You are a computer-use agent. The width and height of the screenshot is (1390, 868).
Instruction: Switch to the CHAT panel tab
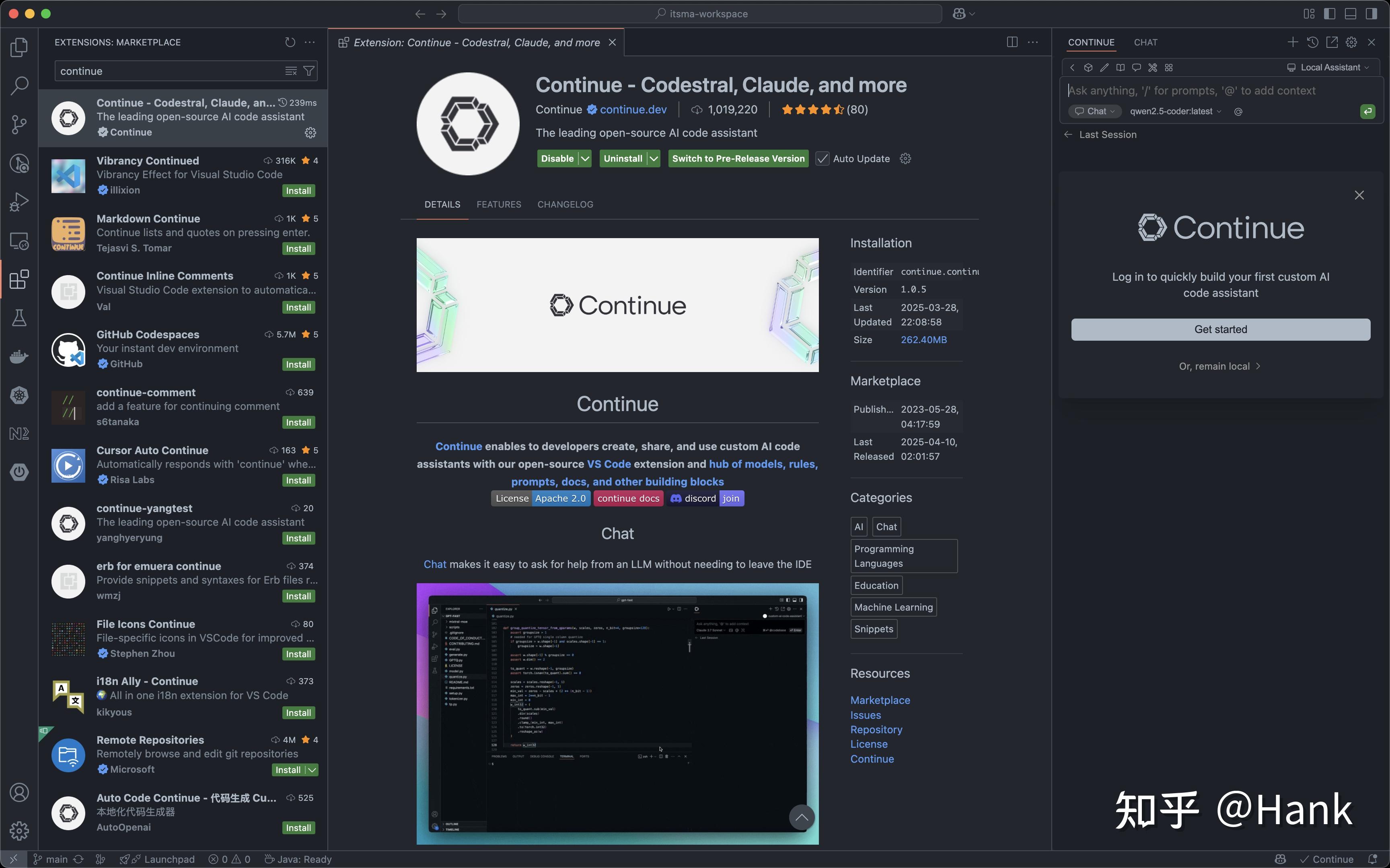click(x=1145, y=43)
